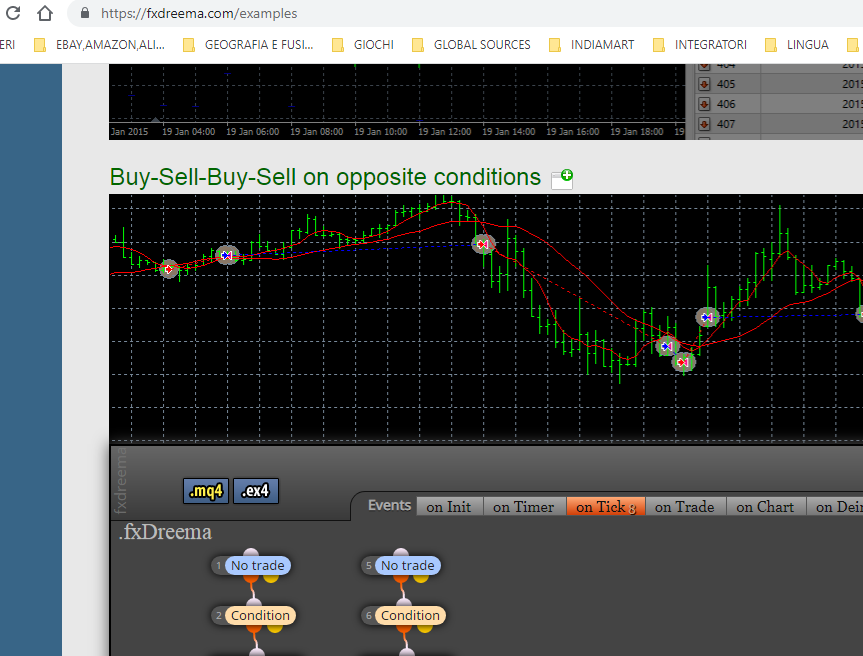
Task: Switch to the on Chart events tab
Action: tap(765, 506)
